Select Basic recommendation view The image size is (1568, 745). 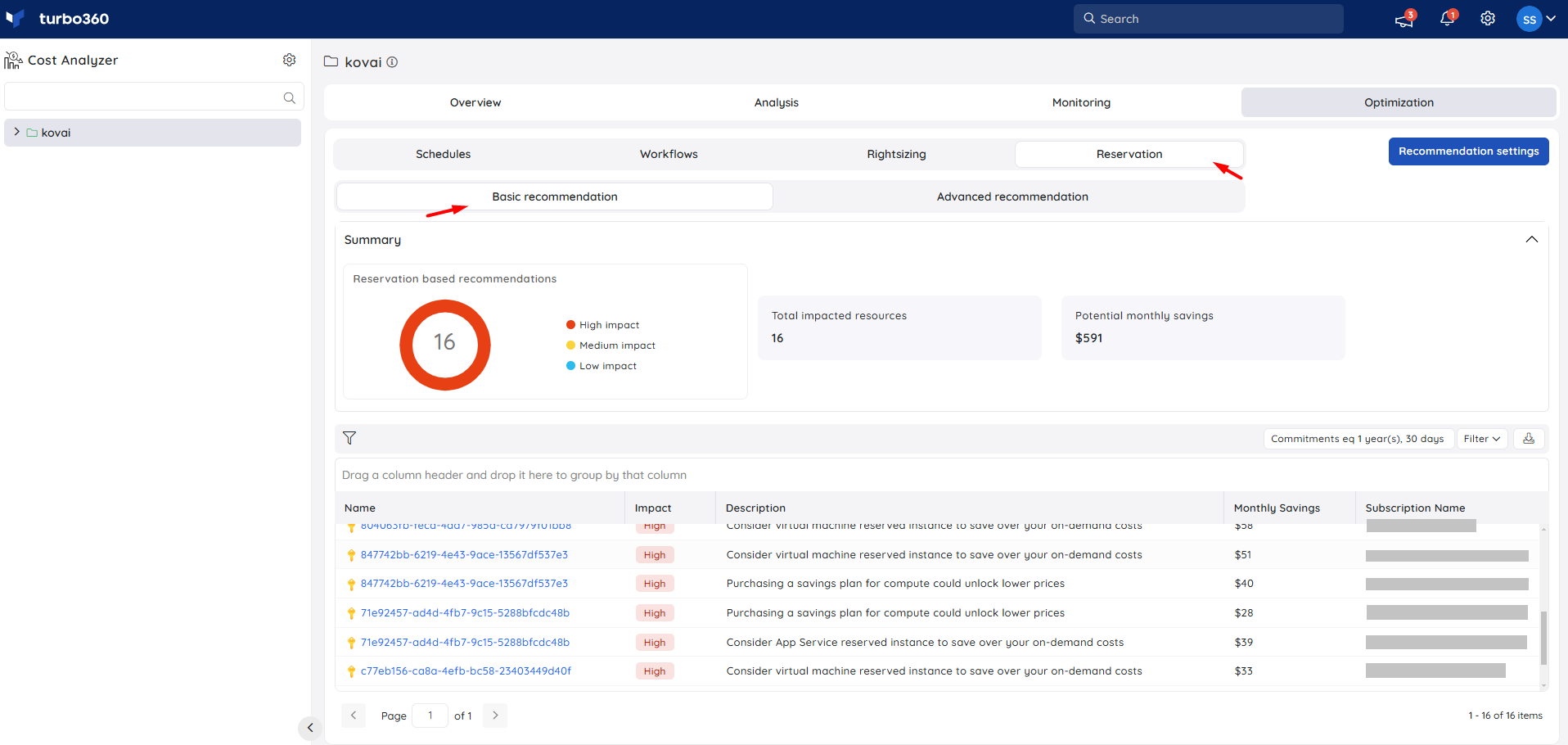point(555,196)
